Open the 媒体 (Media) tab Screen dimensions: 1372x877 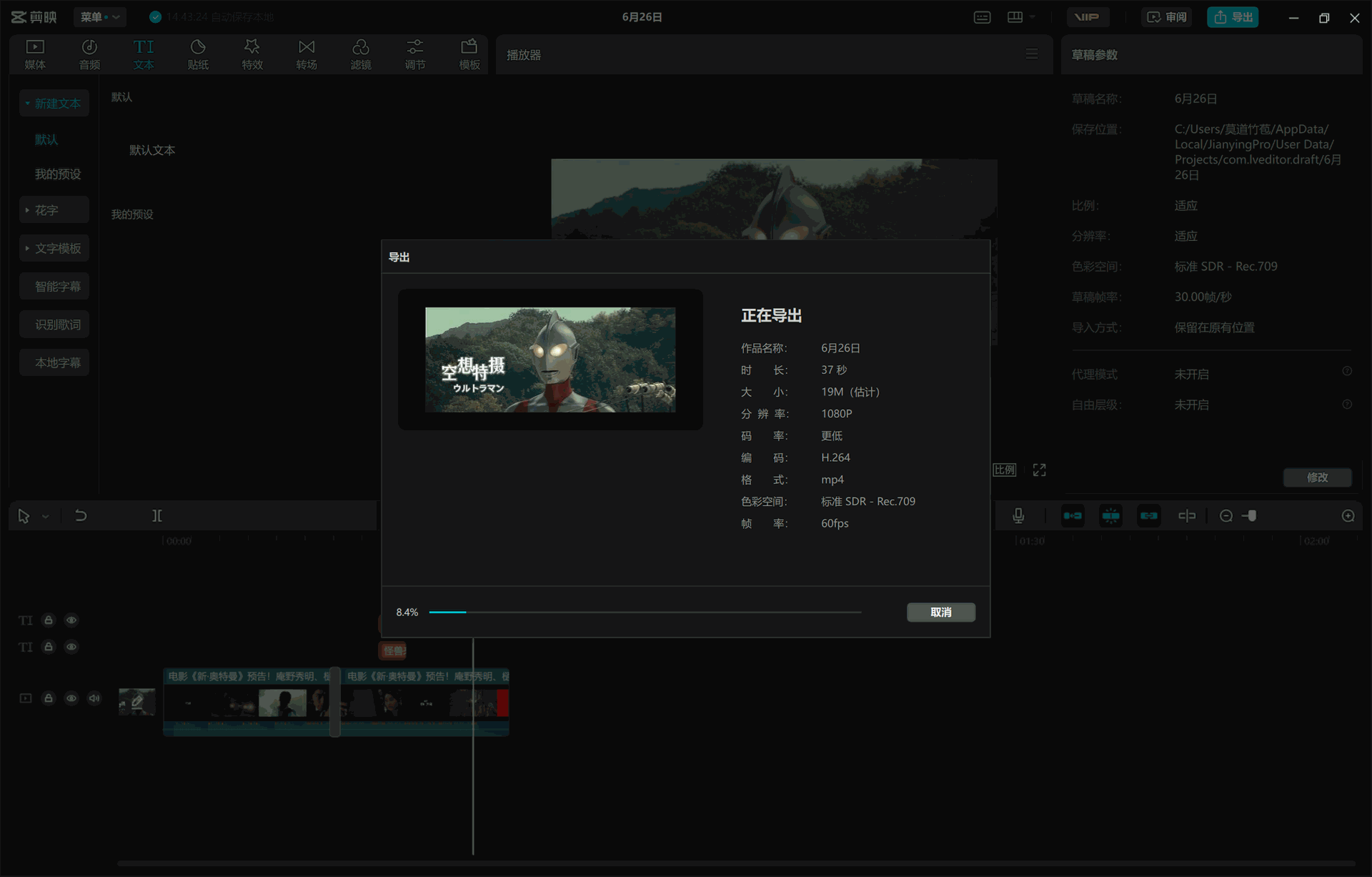(35, 54)
